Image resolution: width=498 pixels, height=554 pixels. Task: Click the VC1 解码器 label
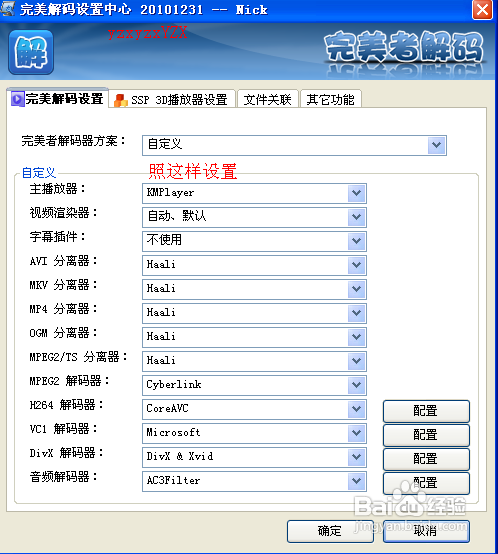pos(63,429)
